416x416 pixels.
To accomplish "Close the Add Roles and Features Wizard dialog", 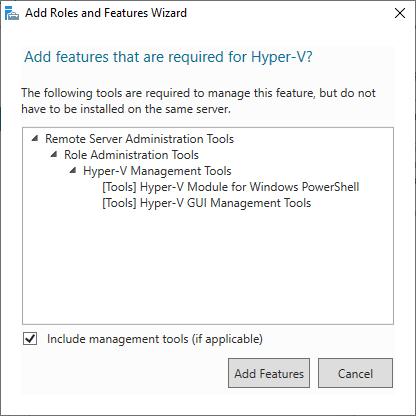I will tap(400, 13).
